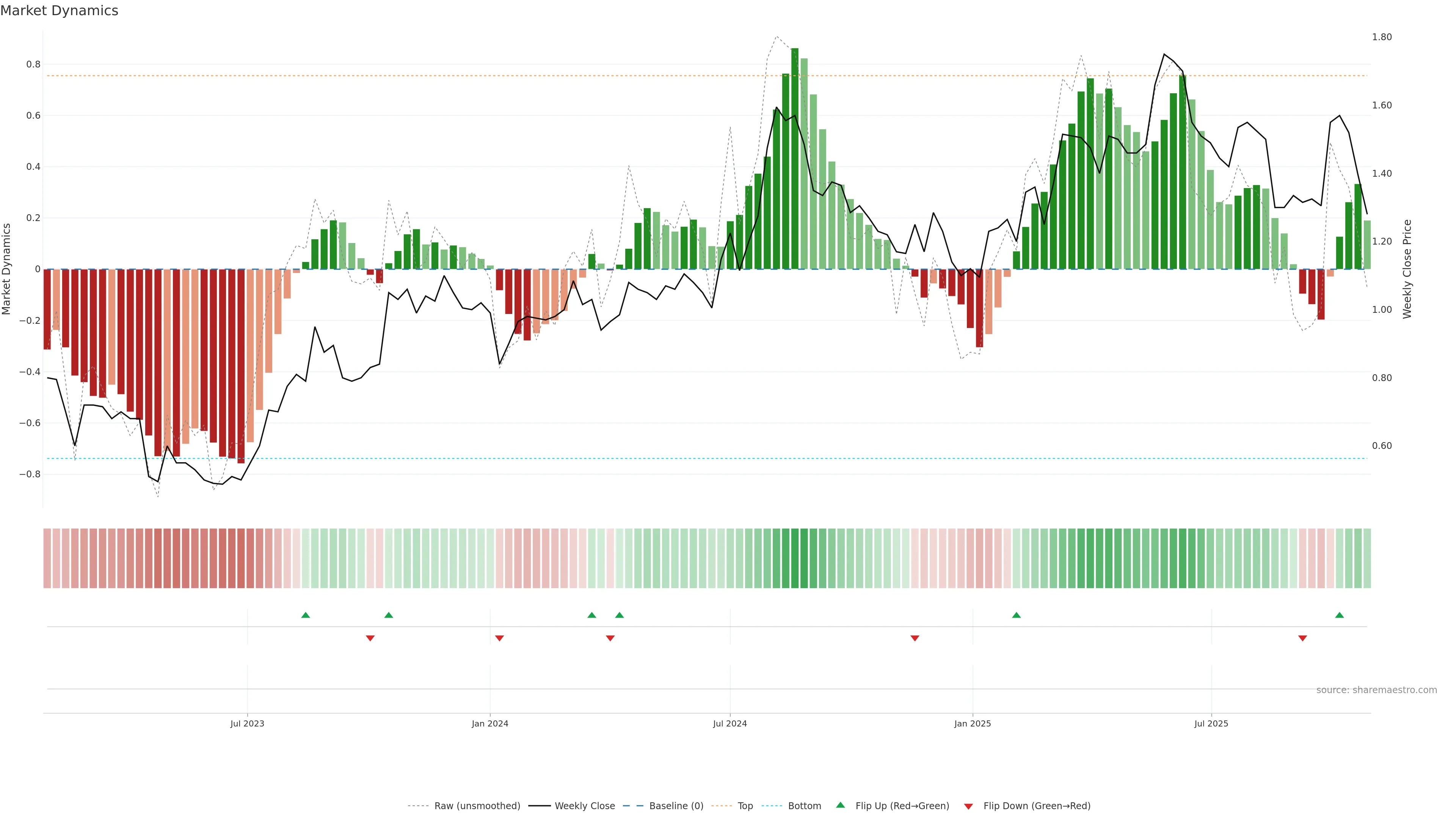Screen dimensions: 1456x819
Task: Click the Market Dynamics chart title
Action: [60, 11]
